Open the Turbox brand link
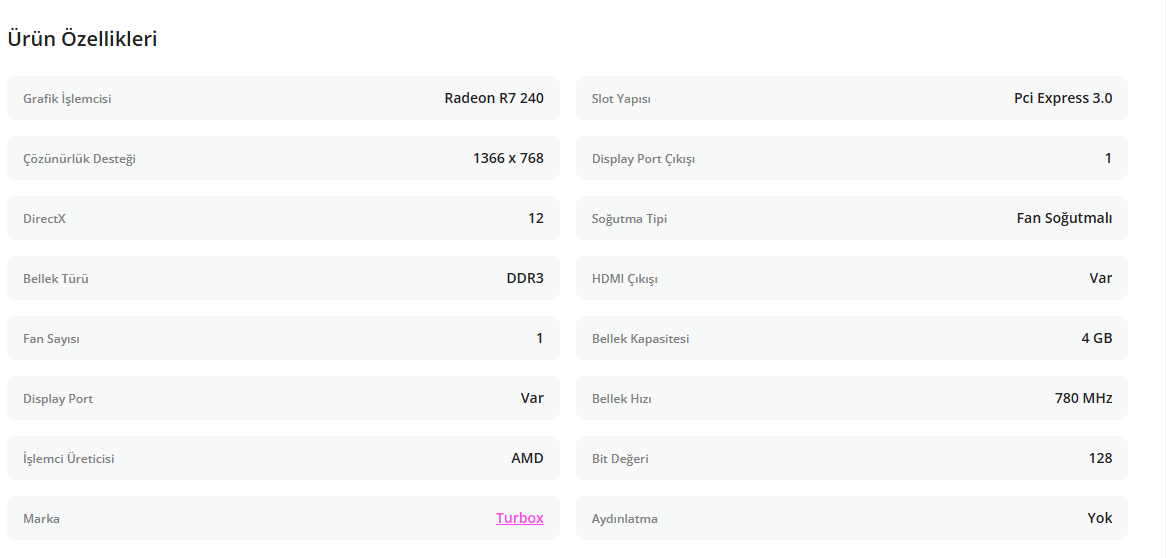Screen dimensions: 1166x558 click(519, 518)
